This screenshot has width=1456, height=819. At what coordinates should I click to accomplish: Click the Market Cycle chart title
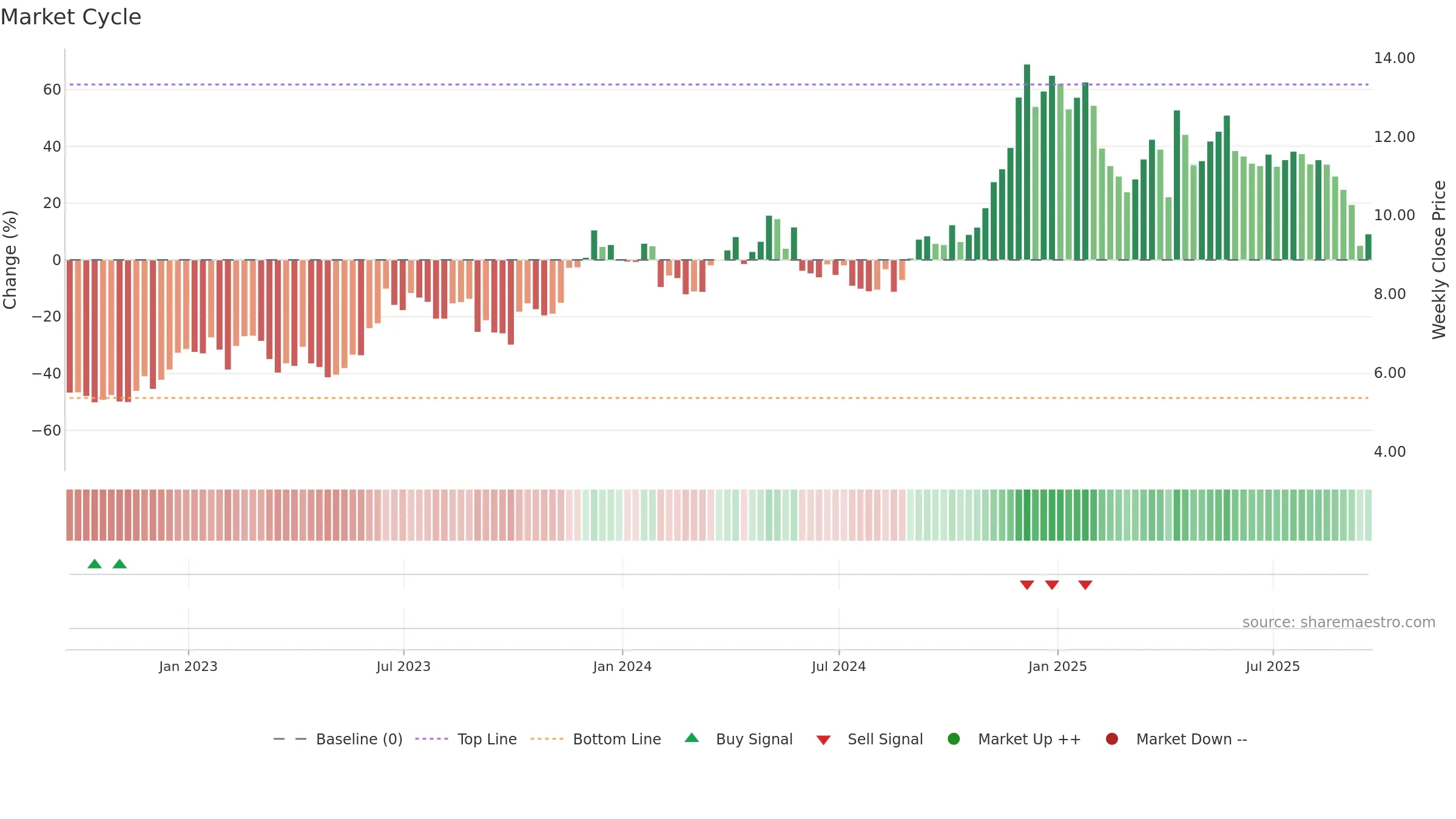coord(71,17)
